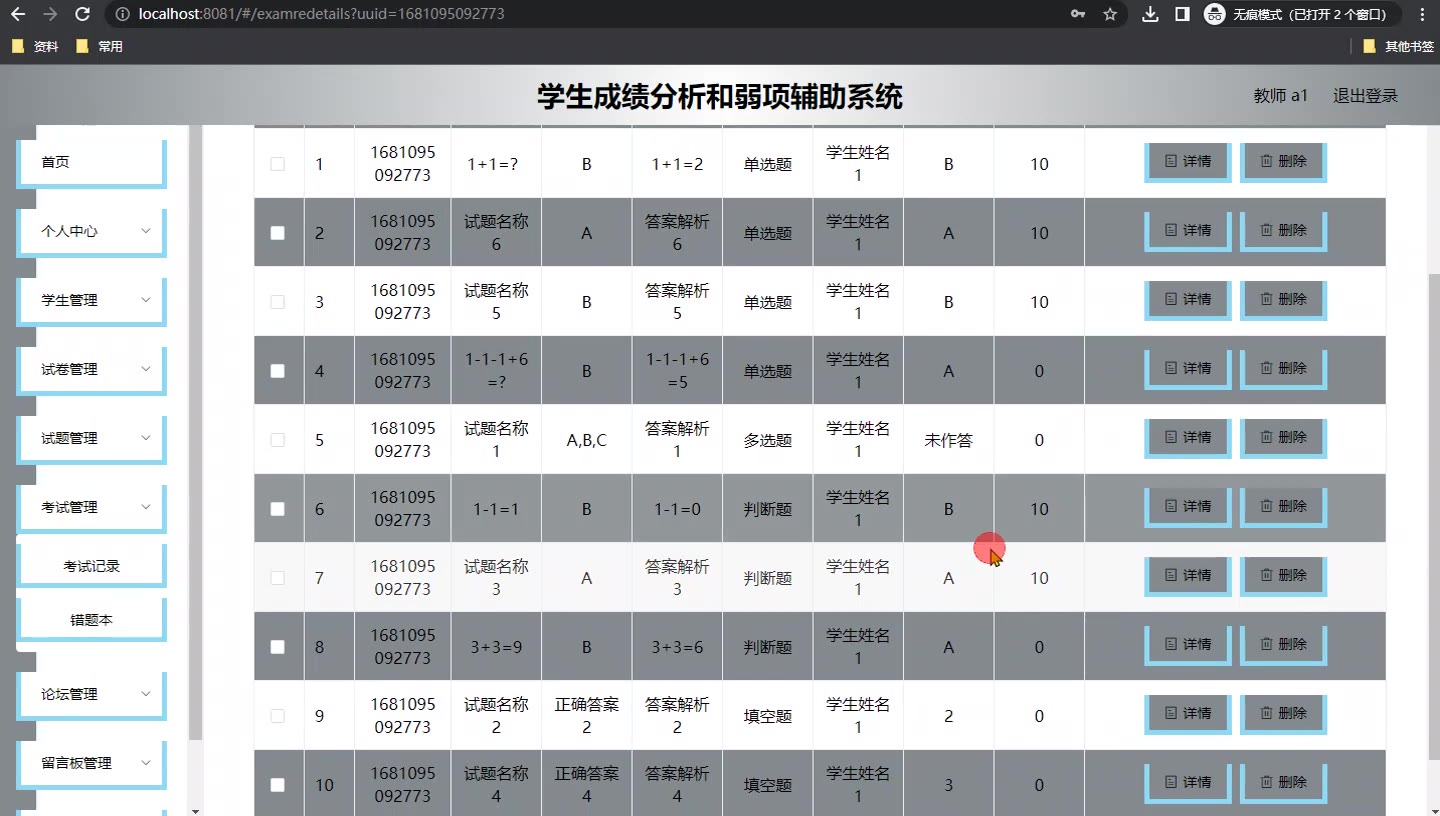Click 退出登录 to log out

coord(1365,96)
